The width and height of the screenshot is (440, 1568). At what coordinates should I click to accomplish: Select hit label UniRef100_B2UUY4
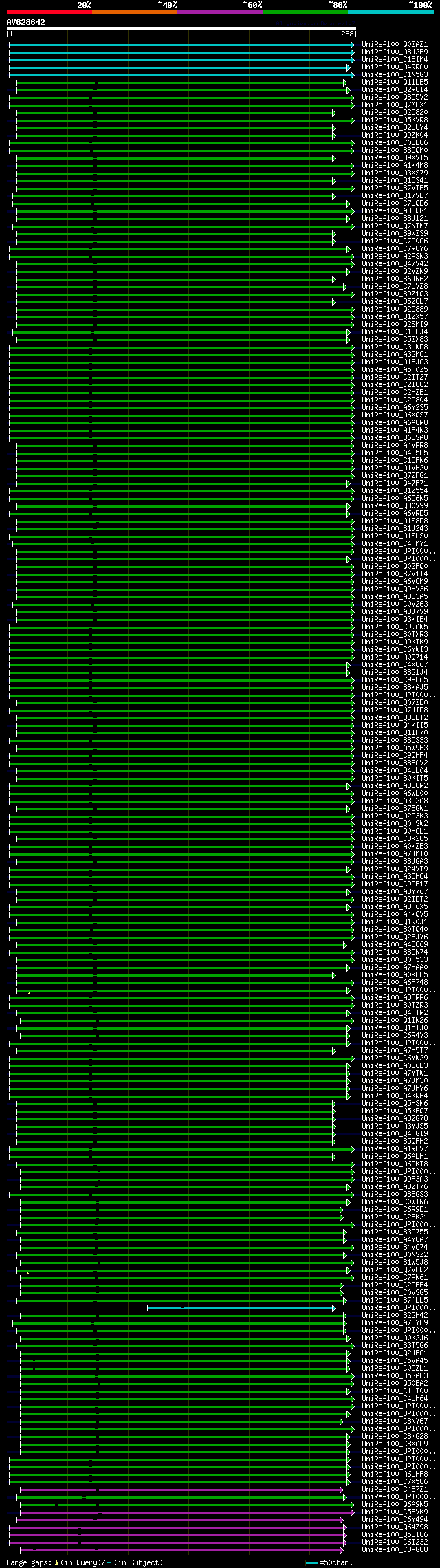[395, 128]
